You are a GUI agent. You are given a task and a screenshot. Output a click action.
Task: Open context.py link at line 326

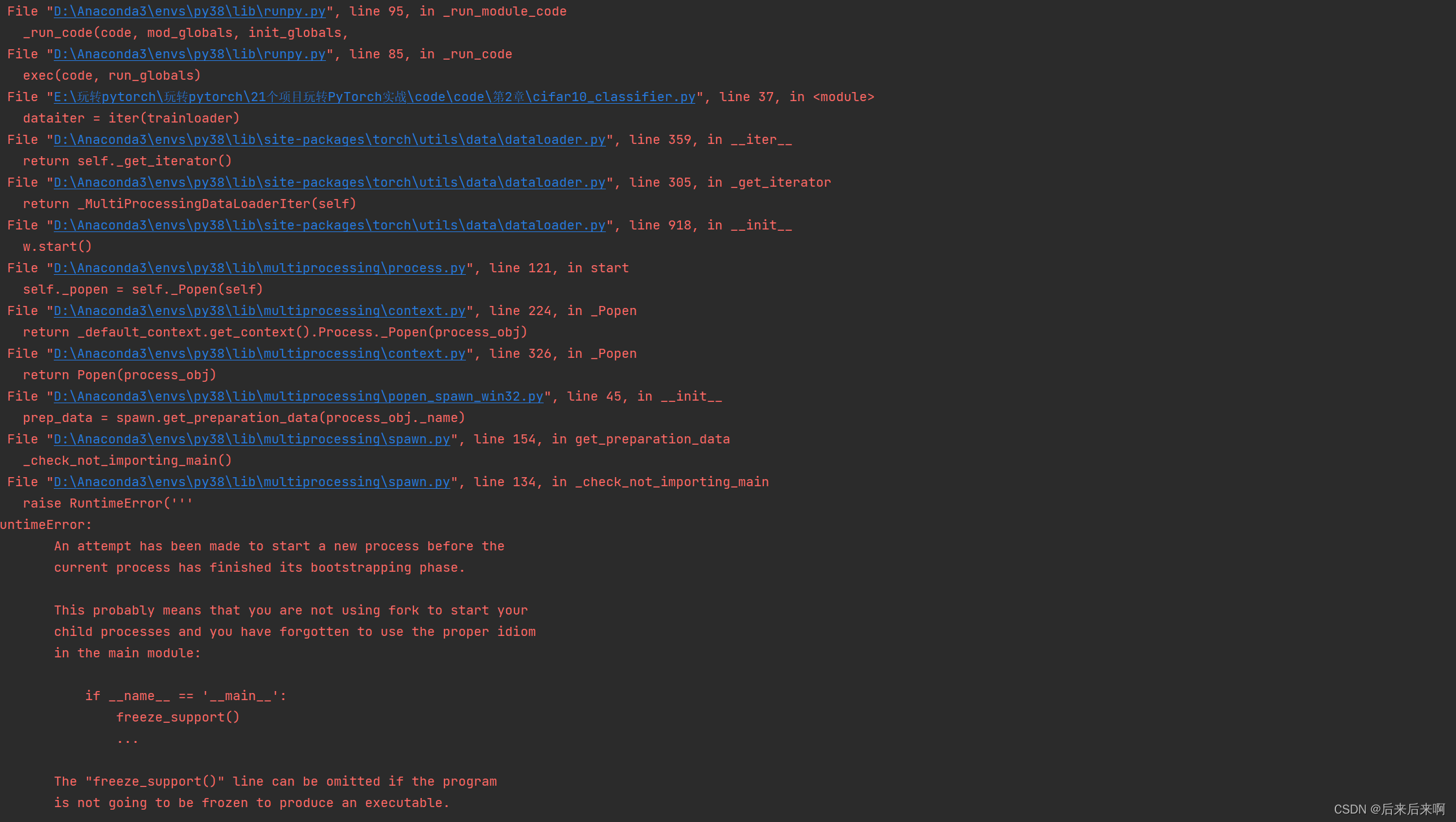pyautogui.click(x=259, y=354)
